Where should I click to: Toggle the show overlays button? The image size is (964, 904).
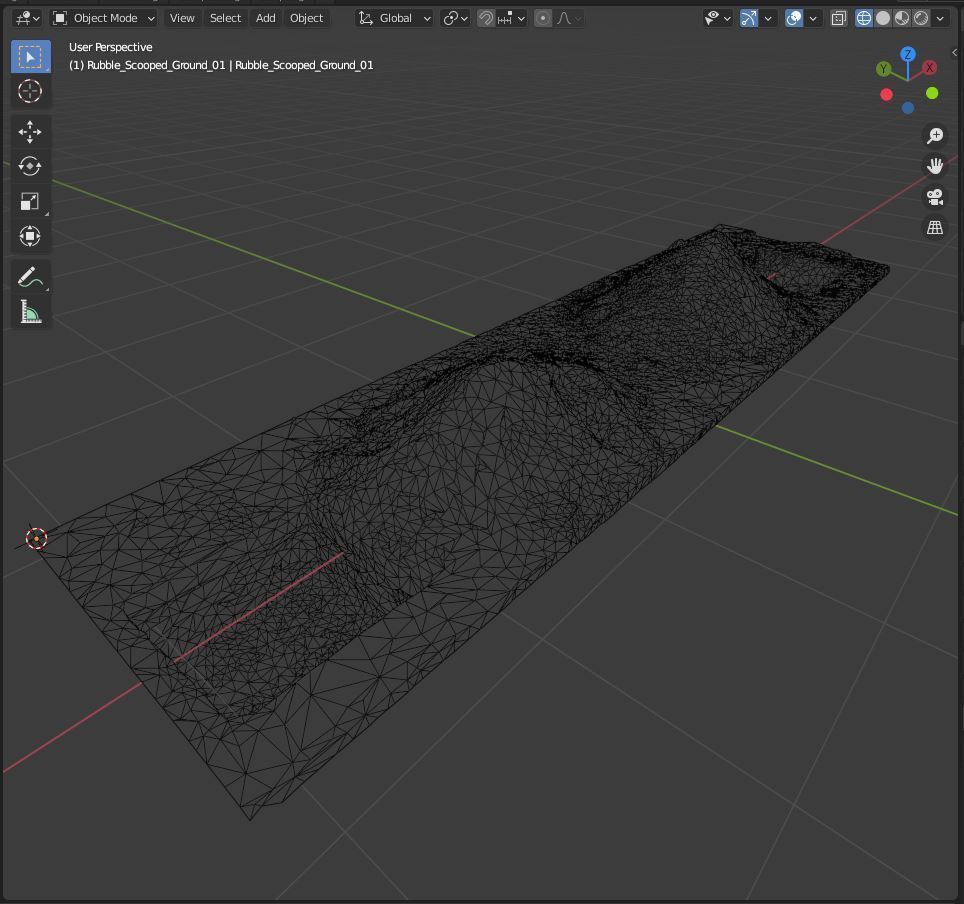point(794,18)
